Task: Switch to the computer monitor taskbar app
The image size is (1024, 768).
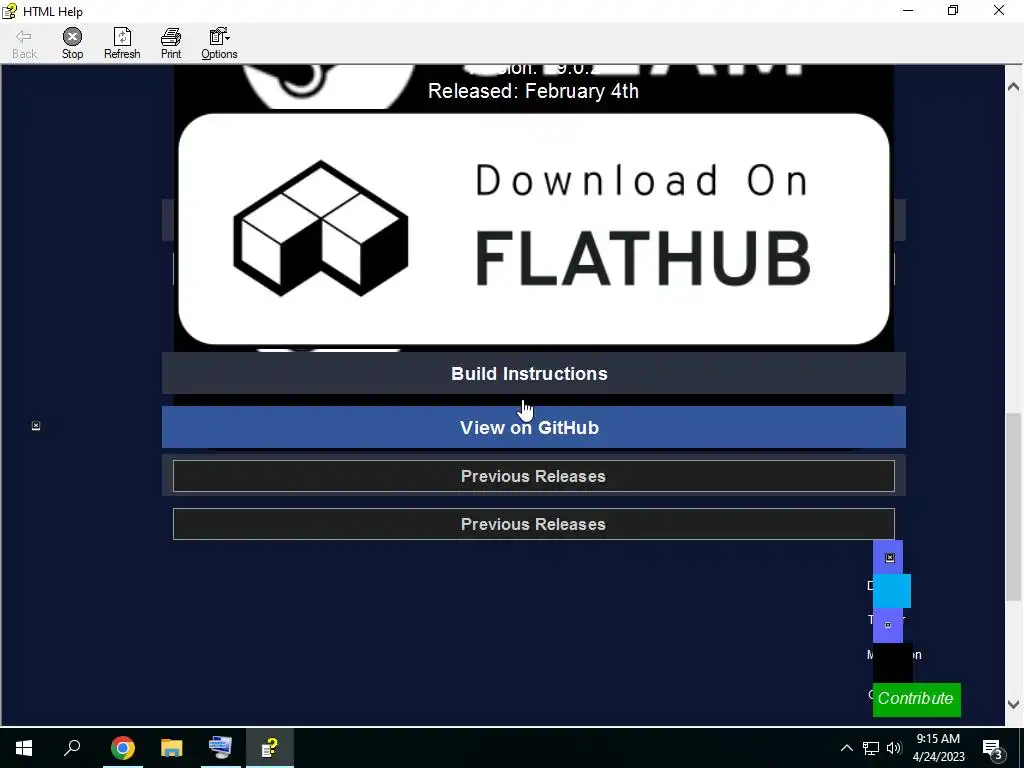Action: (x=220, y=748)
